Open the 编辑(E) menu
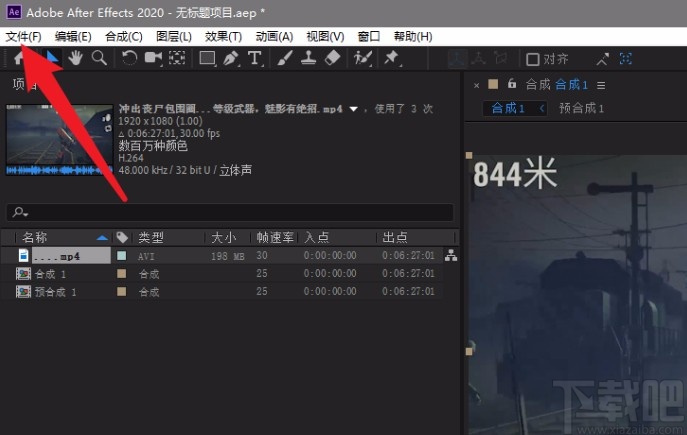Viewport: 687px width, 435px height. pos(73,36)
